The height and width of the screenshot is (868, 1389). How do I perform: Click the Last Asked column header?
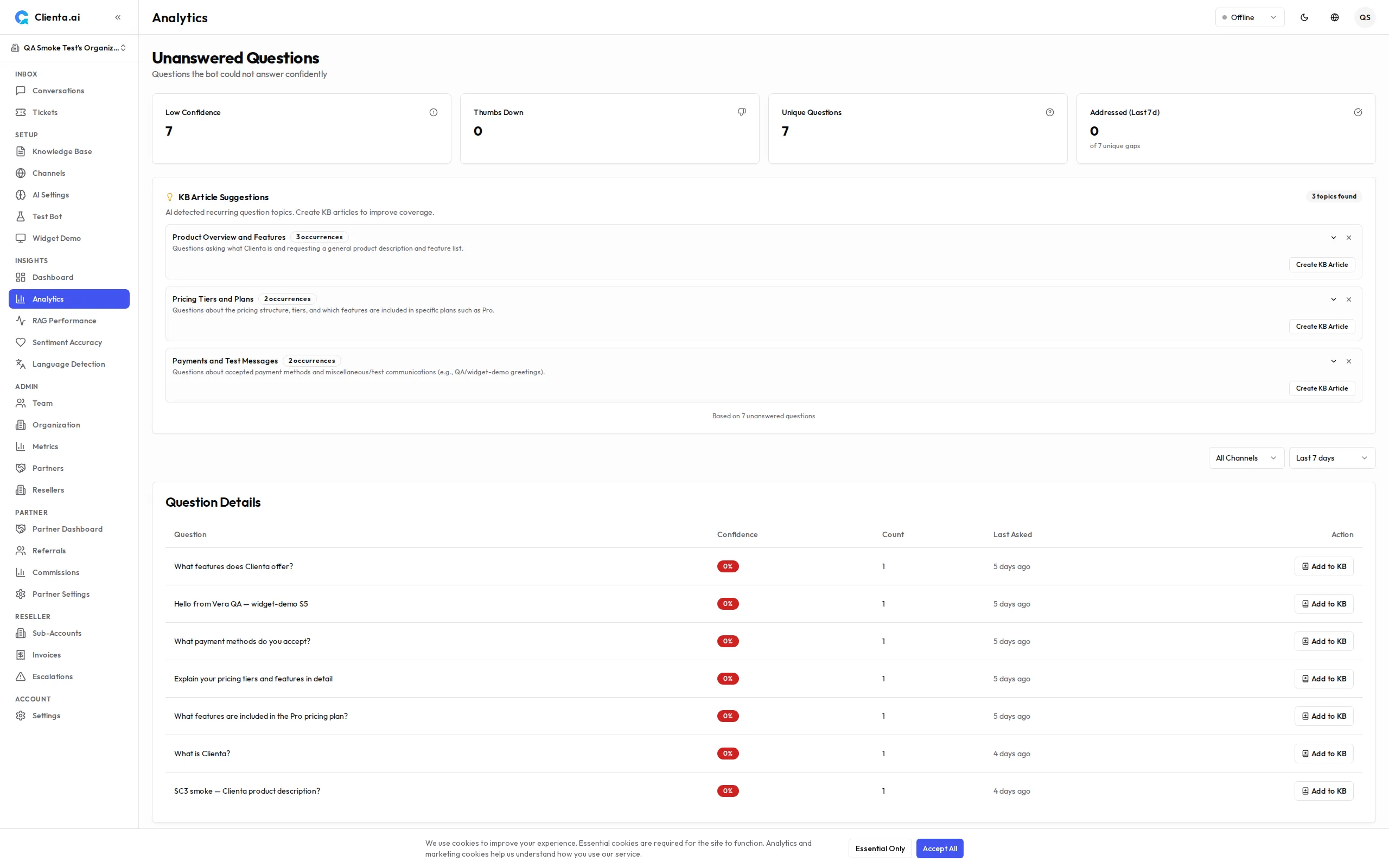[x=1012, y=534]
